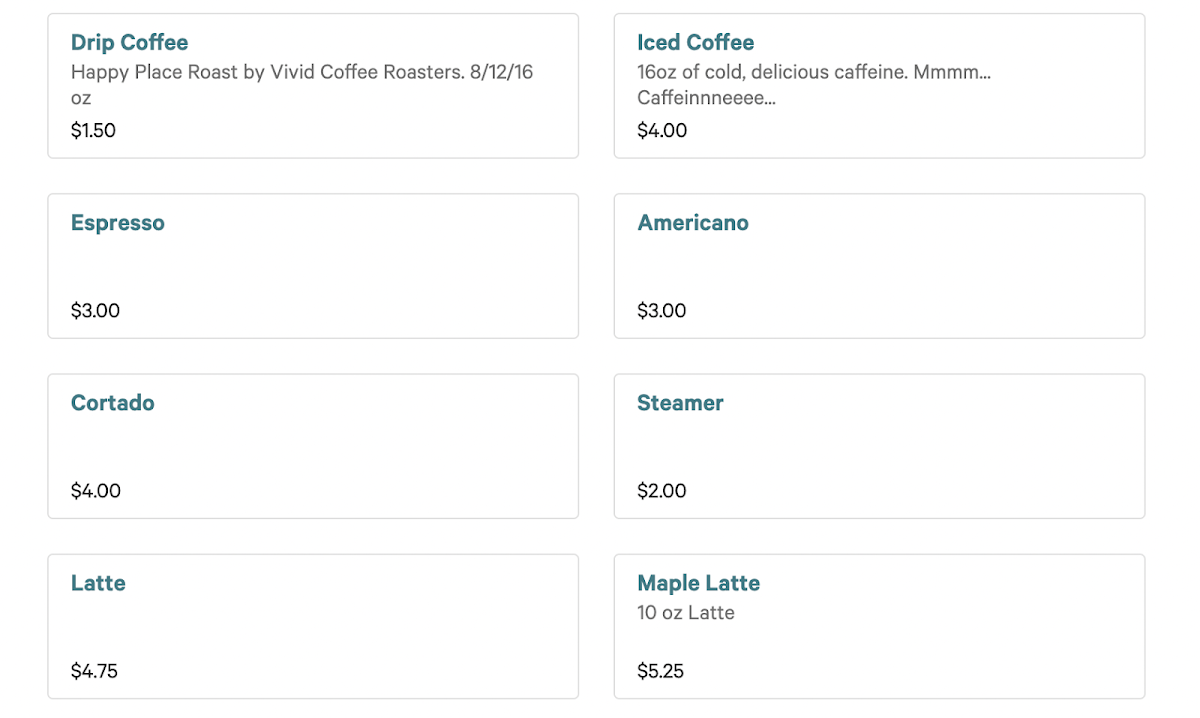Choose the Americano menu title
Image resolution: width=1200 pixels, height=718 pixels.
(692, 223)
